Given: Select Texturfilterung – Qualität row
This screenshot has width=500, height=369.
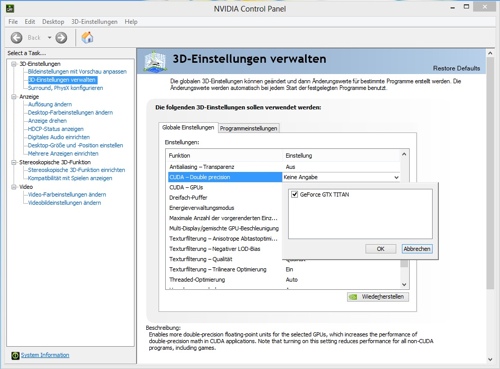Looking at the screenshot, I should (x=225, y=259).
